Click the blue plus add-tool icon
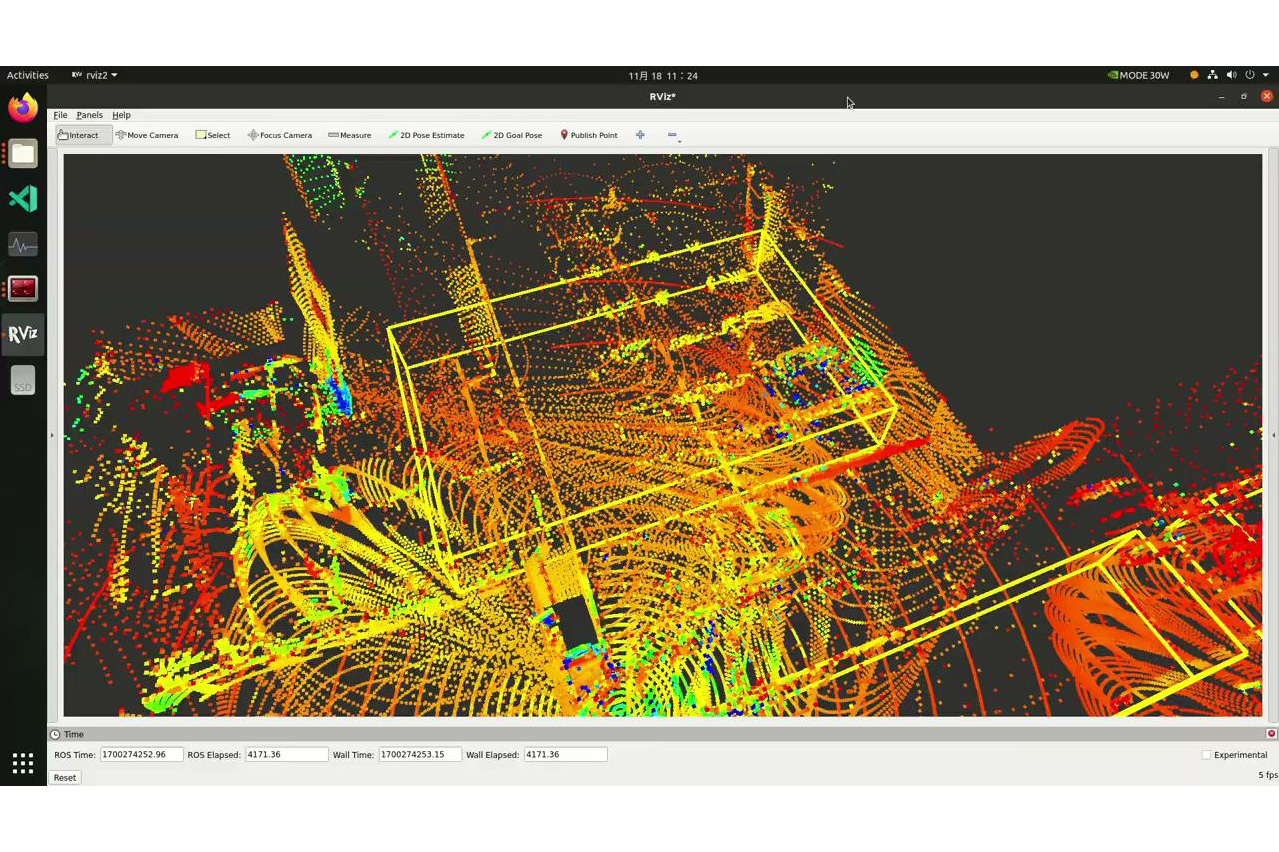The image size is (1279, 852). (x=640, y=135)
